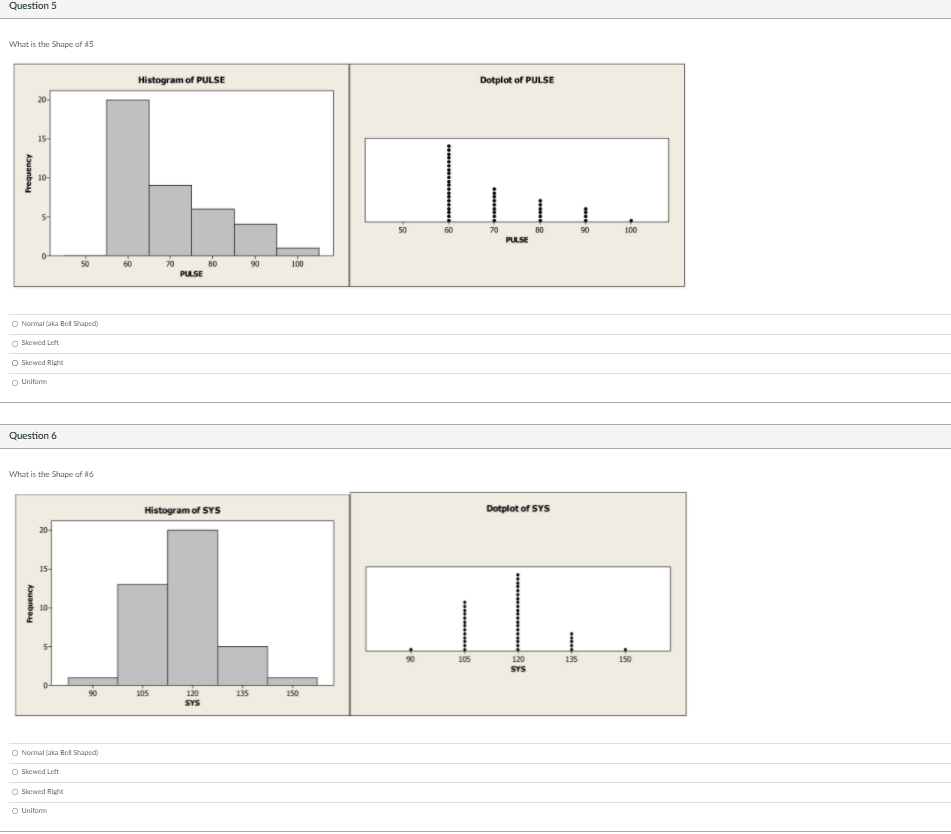The image size is (951, 834).
Task: Click the Question 6 header bar
Action: coord(475,435)
